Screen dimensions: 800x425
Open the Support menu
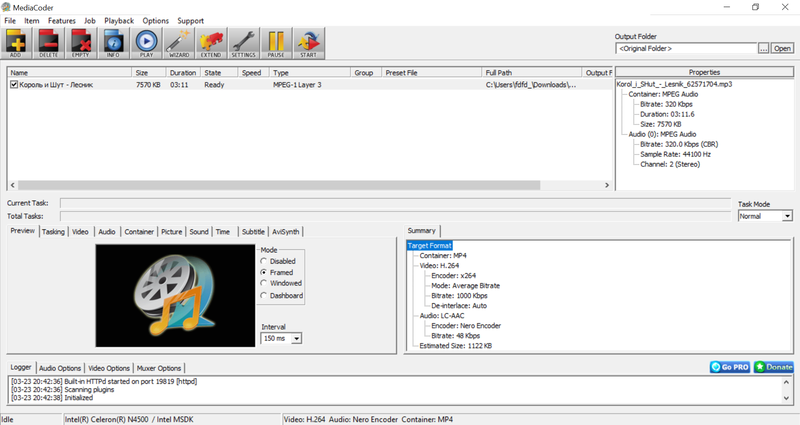click(190, 21)
